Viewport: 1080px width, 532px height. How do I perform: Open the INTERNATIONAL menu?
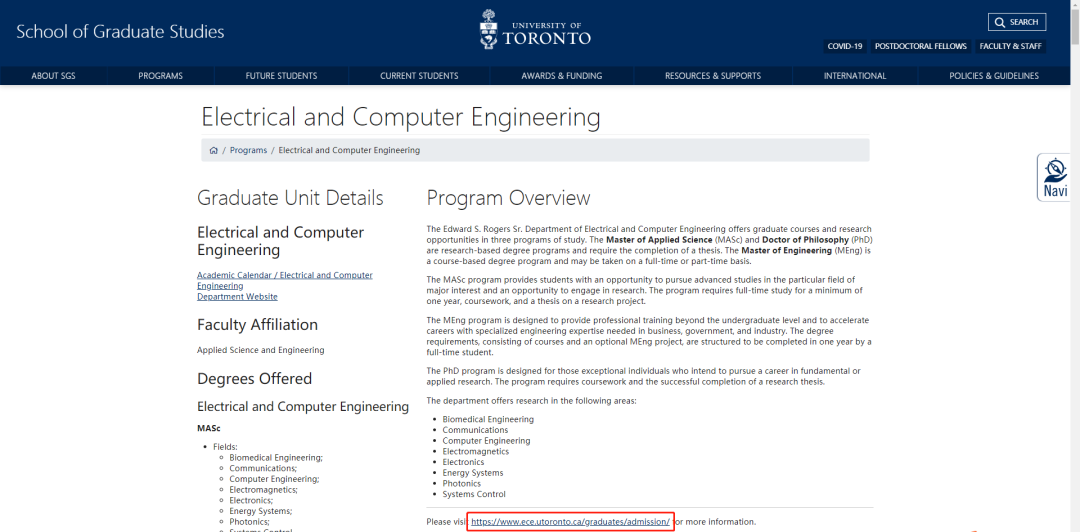pyautogui.click(x=855, y=76)
